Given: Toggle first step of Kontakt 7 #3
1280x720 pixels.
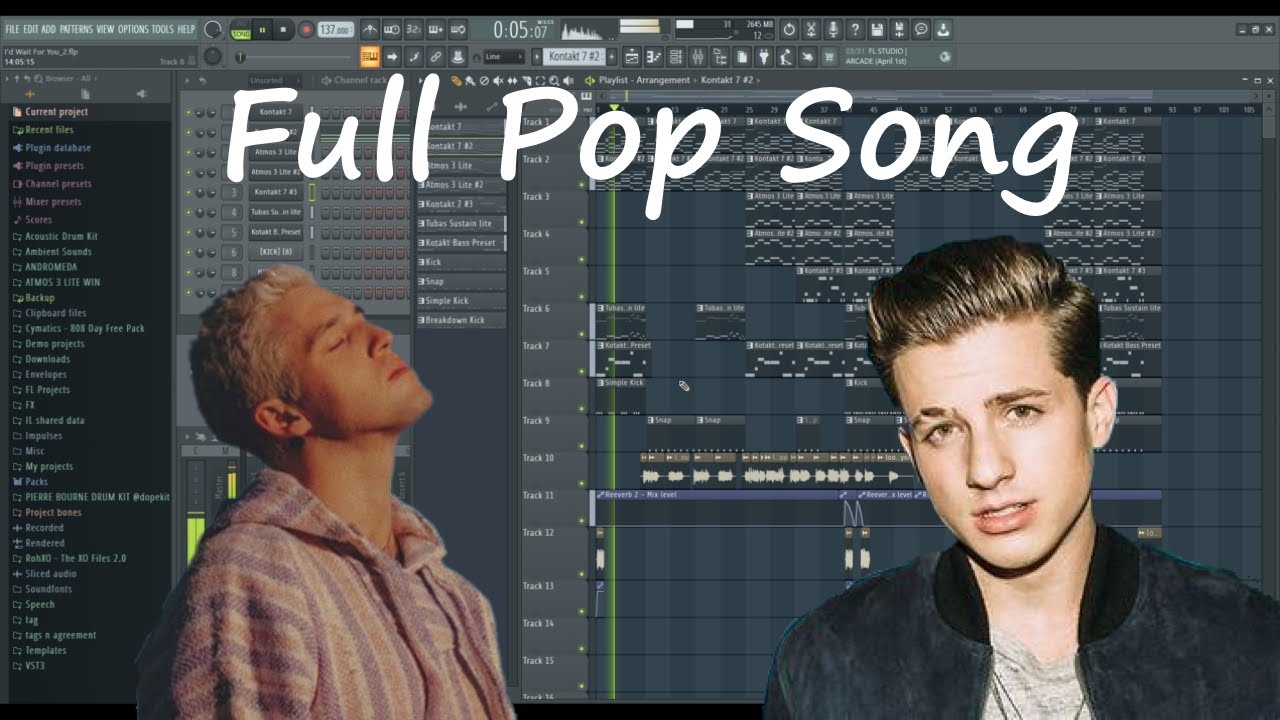Looking at the screenshot, I should (325, 192).
